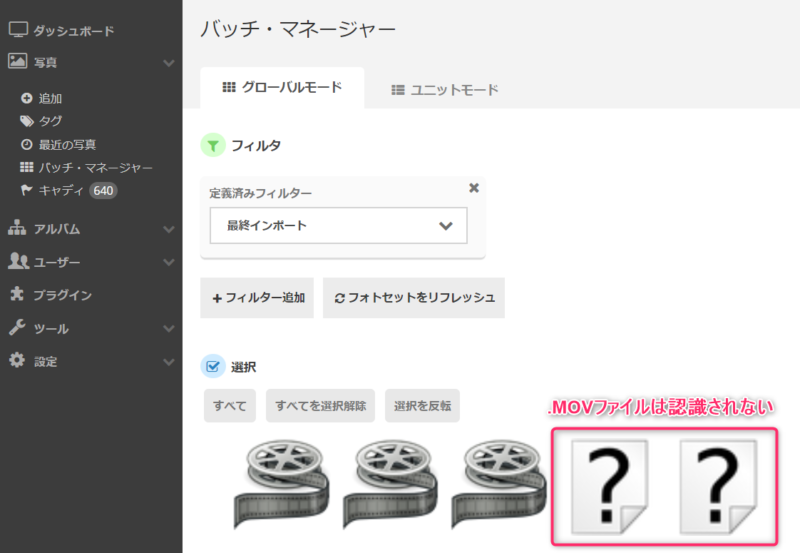Expand the ツール menu chevron
Viewport: 800px width, 553px height.
(168, 329)
